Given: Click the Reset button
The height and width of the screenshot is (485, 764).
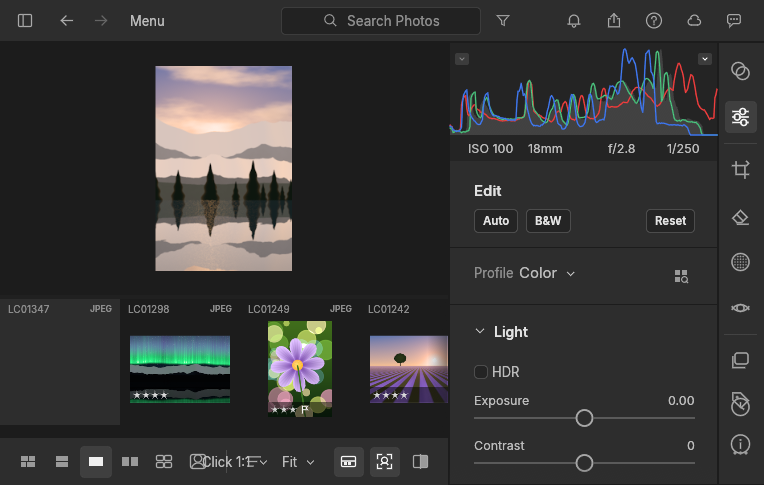Looking at the screenshot, I should tap(670, 221).
